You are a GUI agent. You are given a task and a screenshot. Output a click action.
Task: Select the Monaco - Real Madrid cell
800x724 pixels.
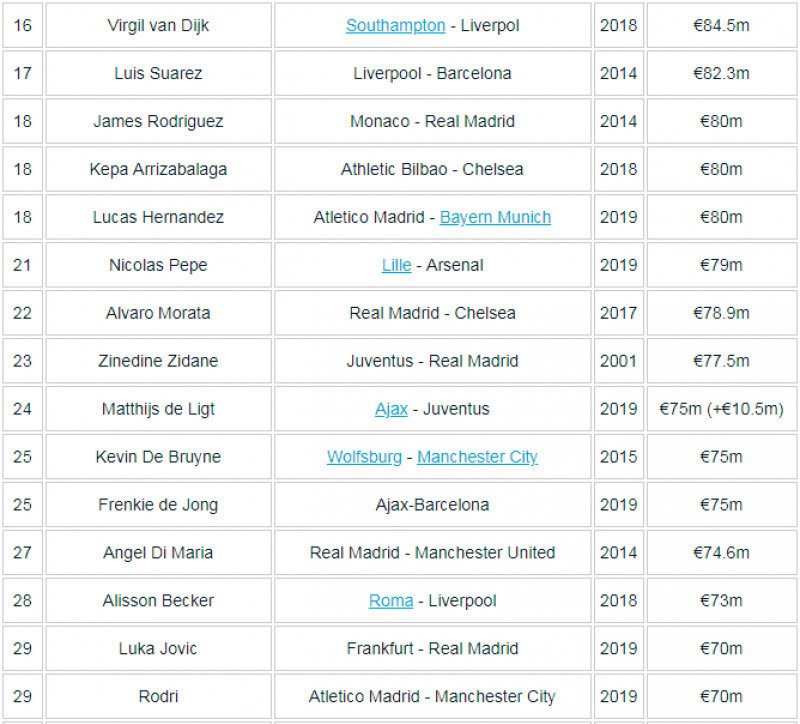pyautogui.click(x=432, y=122)
